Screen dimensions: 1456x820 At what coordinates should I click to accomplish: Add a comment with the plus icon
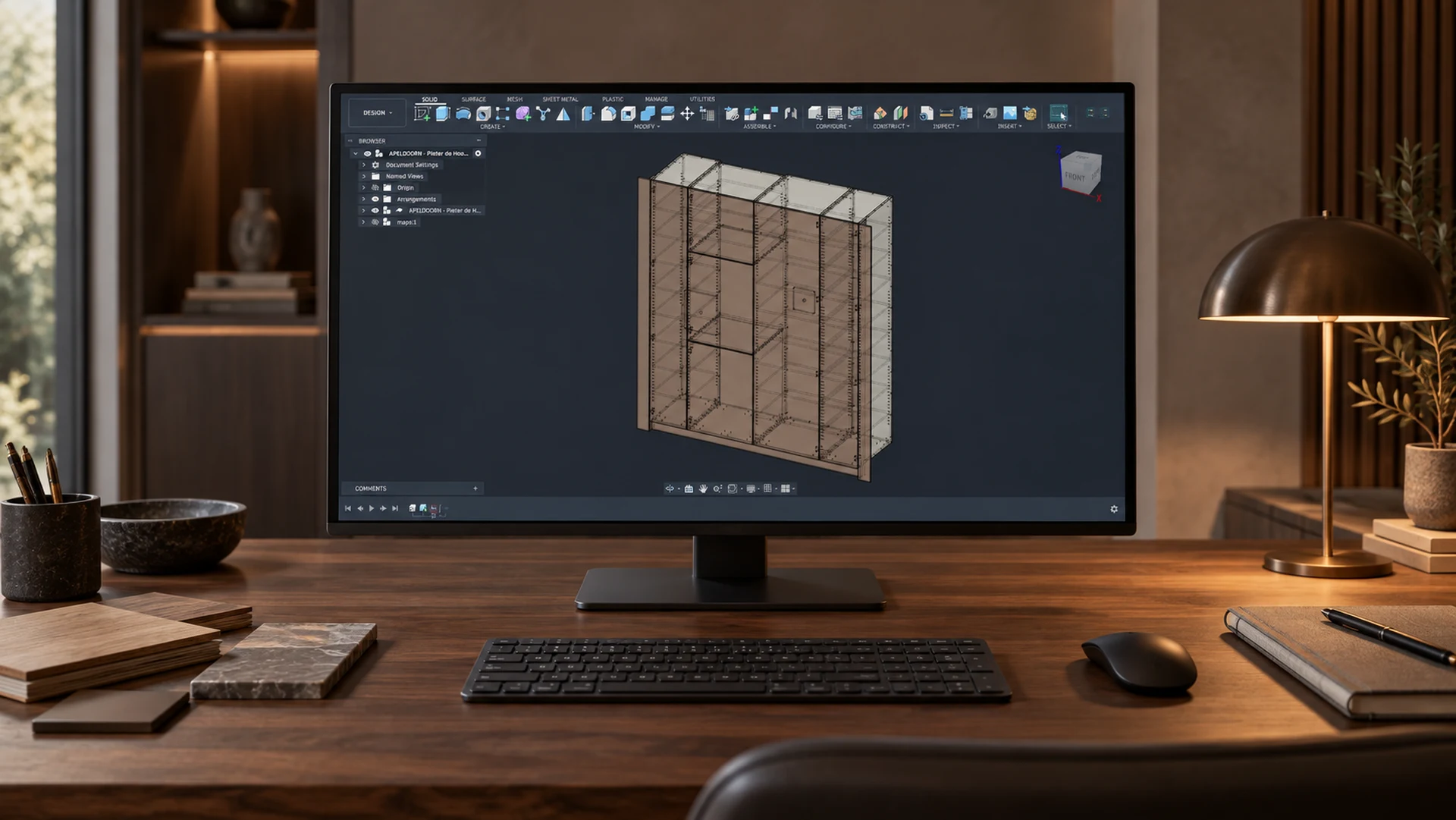coord(475,489)
